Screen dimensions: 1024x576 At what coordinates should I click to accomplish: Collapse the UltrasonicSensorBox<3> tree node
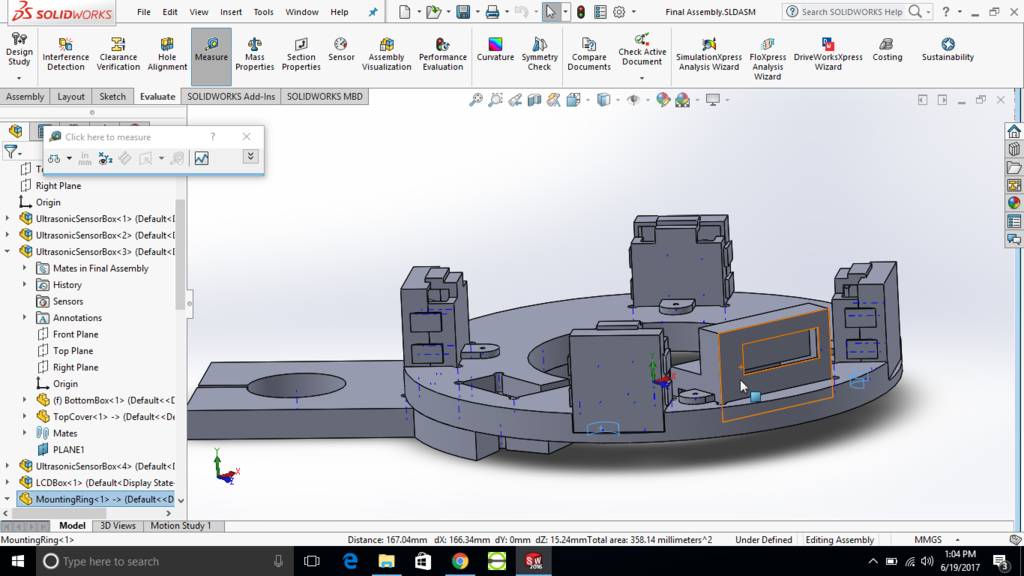coord(8,252)
